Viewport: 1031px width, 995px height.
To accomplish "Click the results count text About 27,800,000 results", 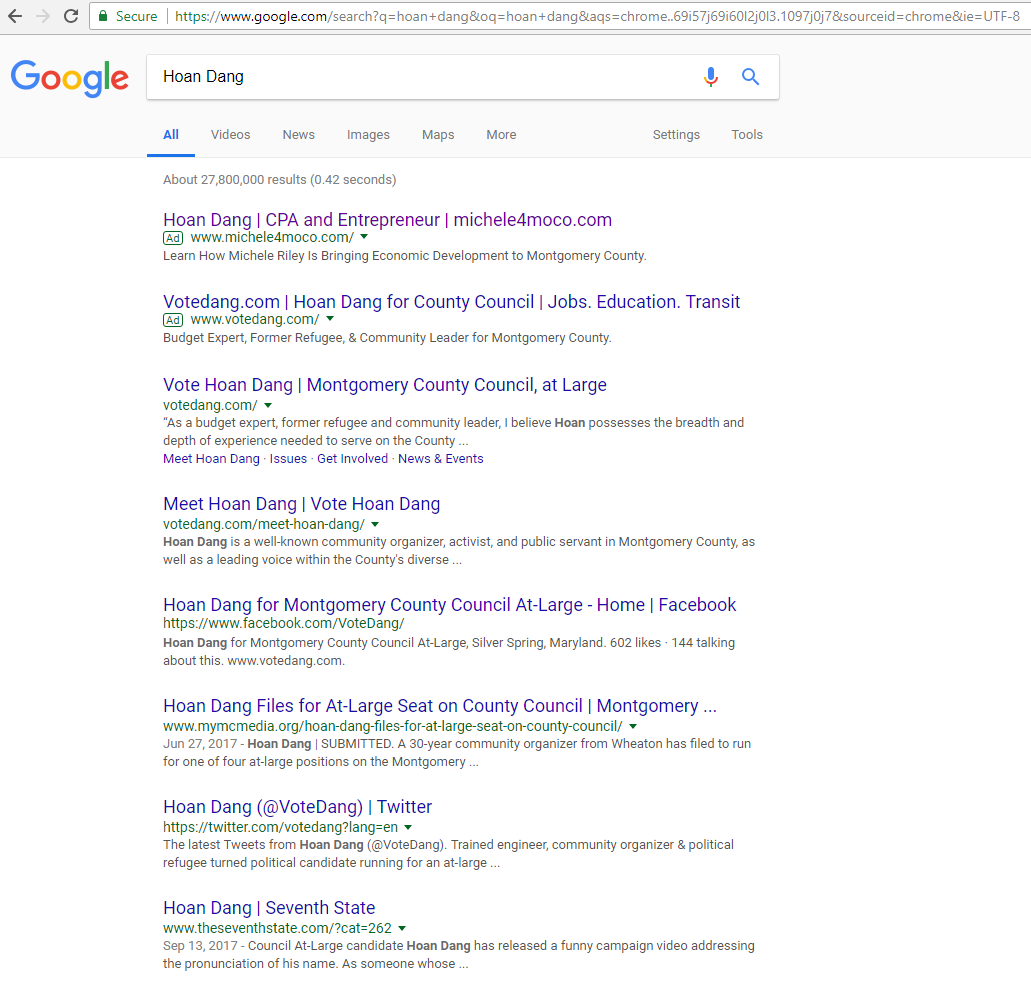I will pos(235,180).
